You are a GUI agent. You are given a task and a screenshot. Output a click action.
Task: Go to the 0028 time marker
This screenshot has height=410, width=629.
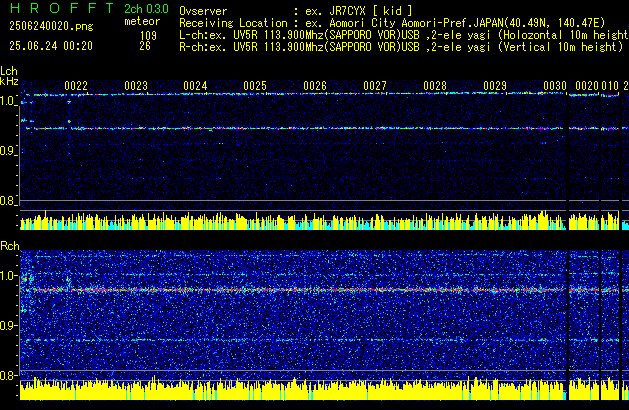click(x=435, y=86)
